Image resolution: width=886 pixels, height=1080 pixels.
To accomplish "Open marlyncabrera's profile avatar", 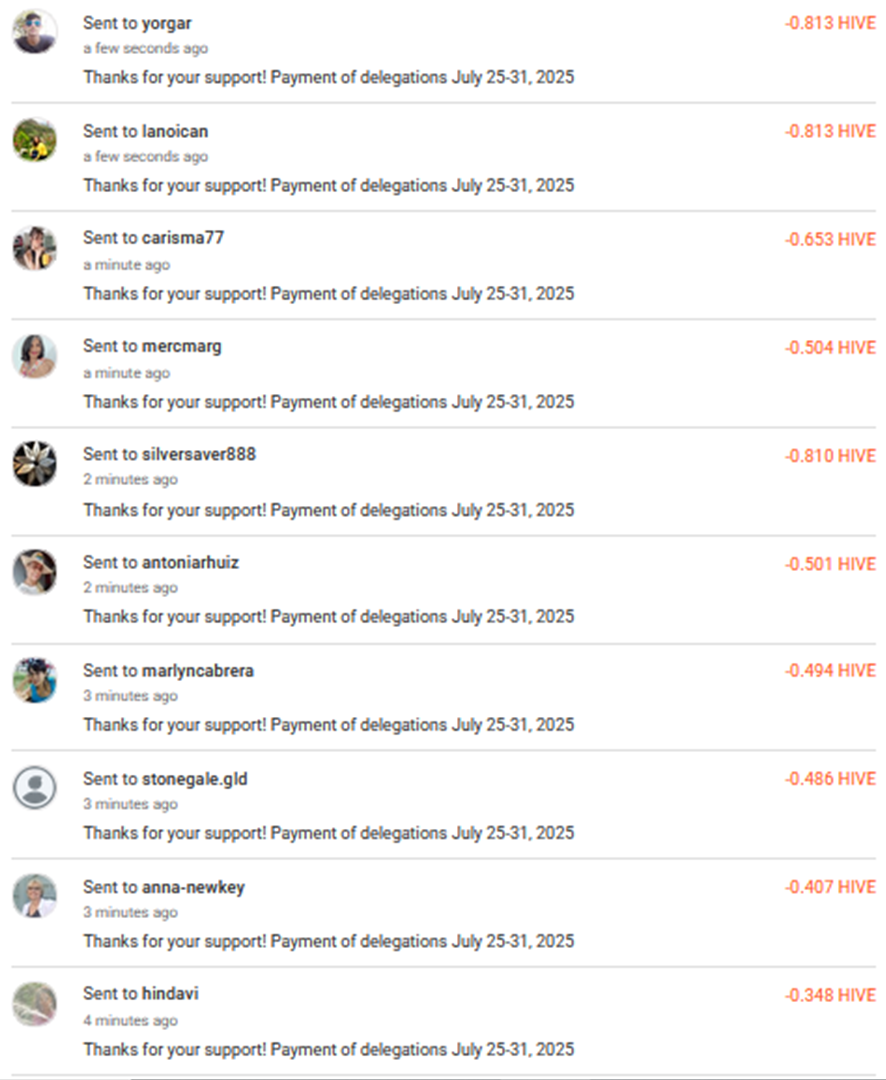I will click(34, 680).
